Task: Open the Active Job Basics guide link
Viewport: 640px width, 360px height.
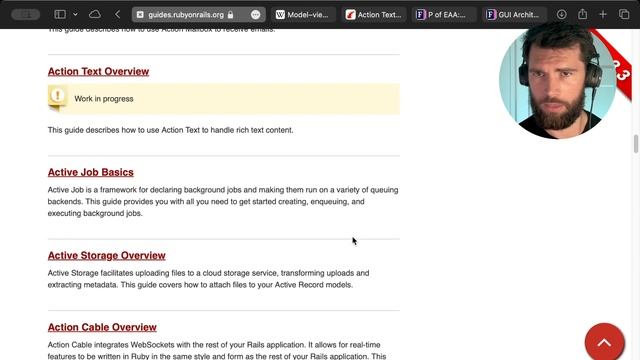Action: pos(91,172)
